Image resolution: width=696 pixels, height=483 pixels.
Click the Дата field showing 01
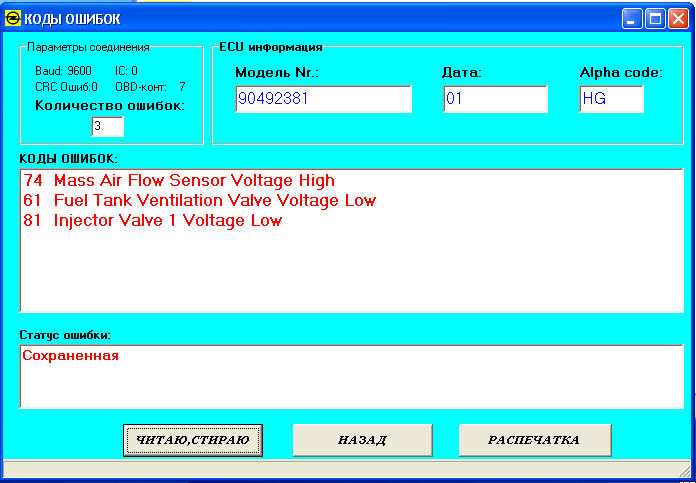[x=495, y=99]
